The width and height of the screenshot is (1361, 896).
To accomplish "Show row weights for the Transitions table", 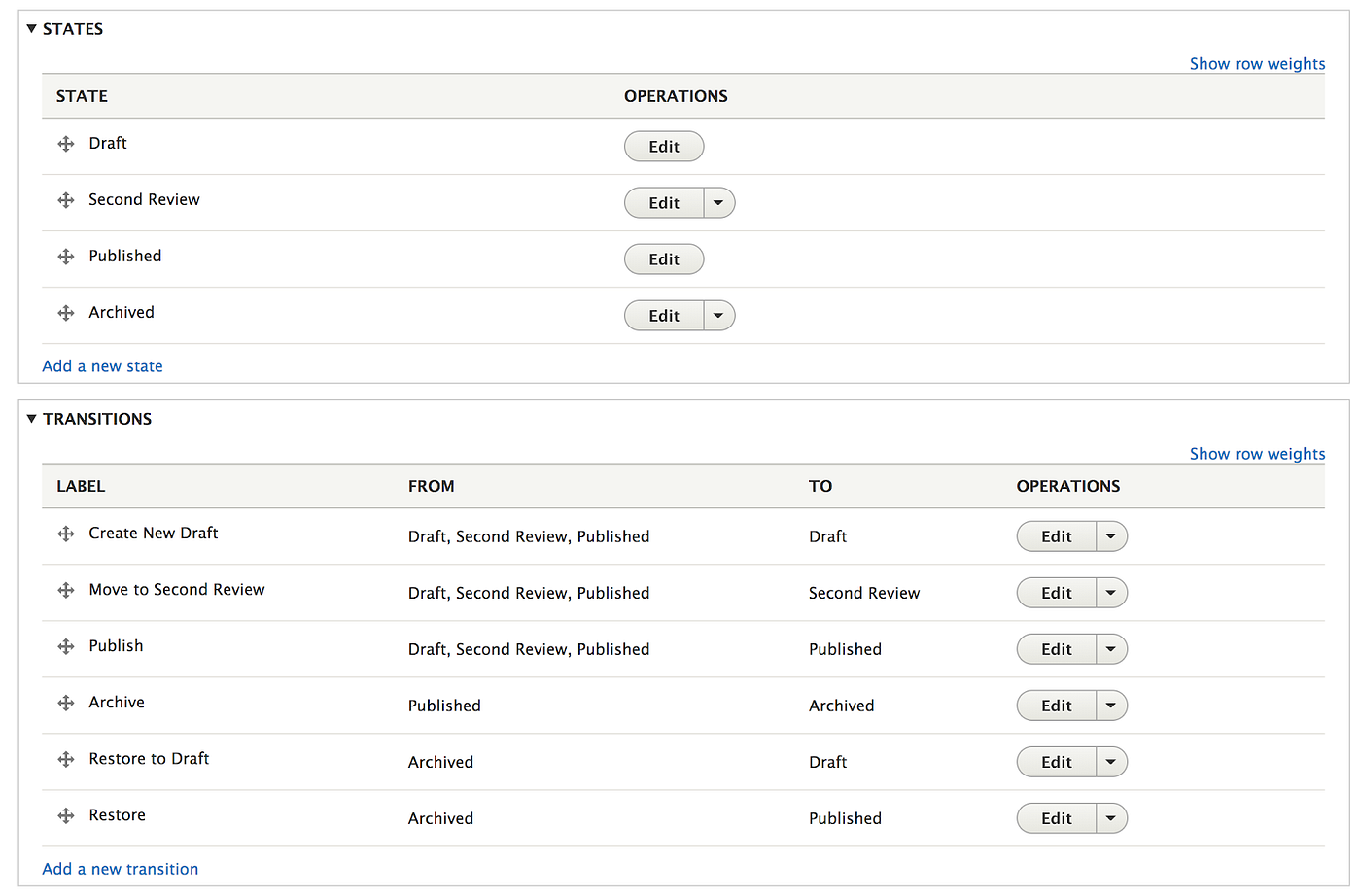I will coord(1257,454).
